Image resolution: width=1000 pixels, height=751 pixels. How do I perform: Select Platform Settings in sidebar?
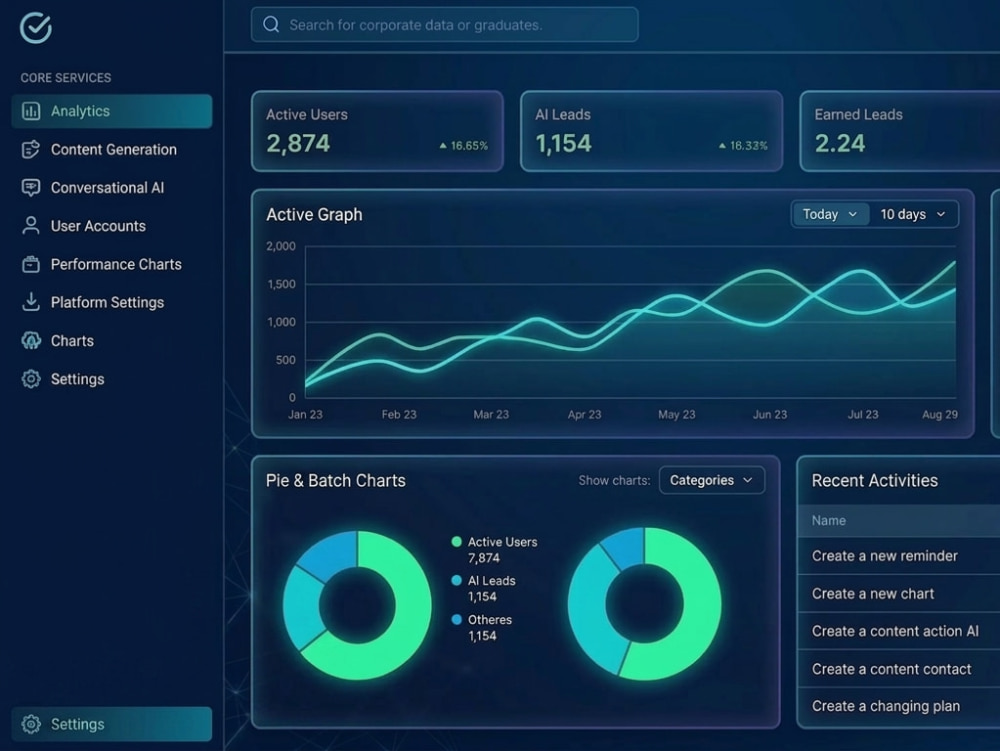(112, 302)
